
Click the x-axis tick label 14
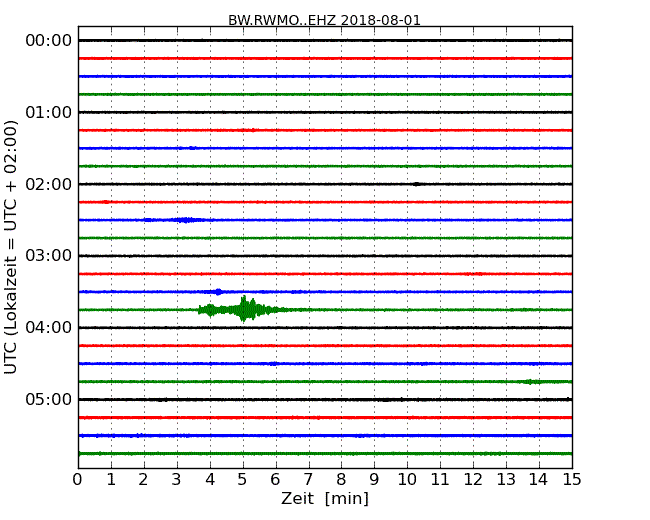coord(538,480)
